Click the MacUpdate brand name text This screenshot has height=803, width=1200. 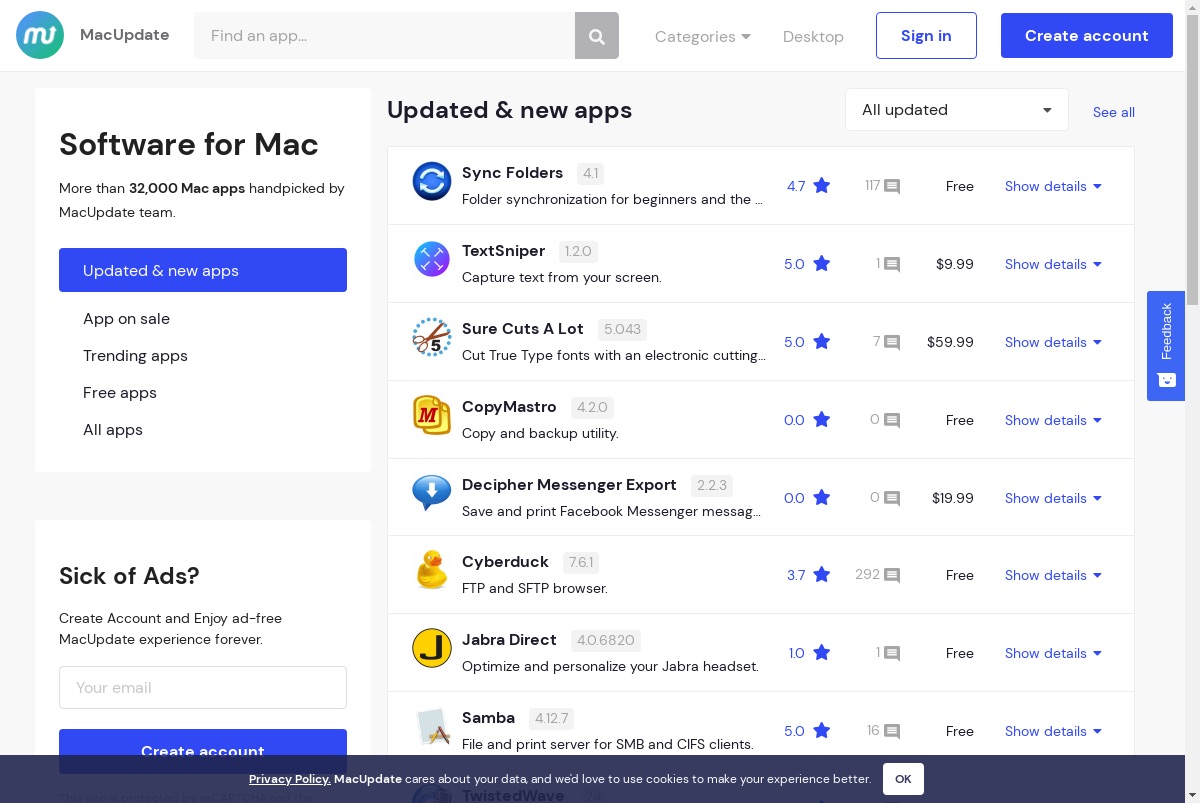click(124, 35)
